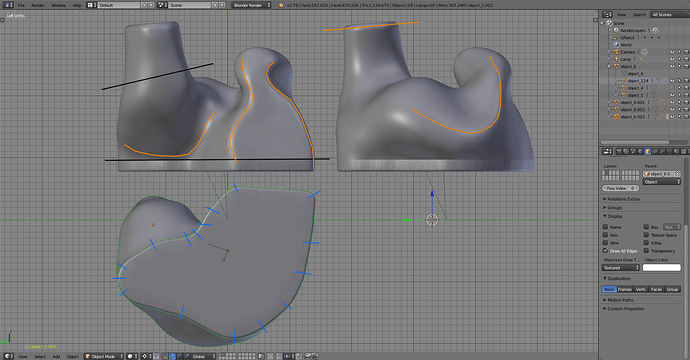The height and width of the screenshot is (360, 690).
Task: Switch to the Modifiers wrench tab icon
Action: 662,151
